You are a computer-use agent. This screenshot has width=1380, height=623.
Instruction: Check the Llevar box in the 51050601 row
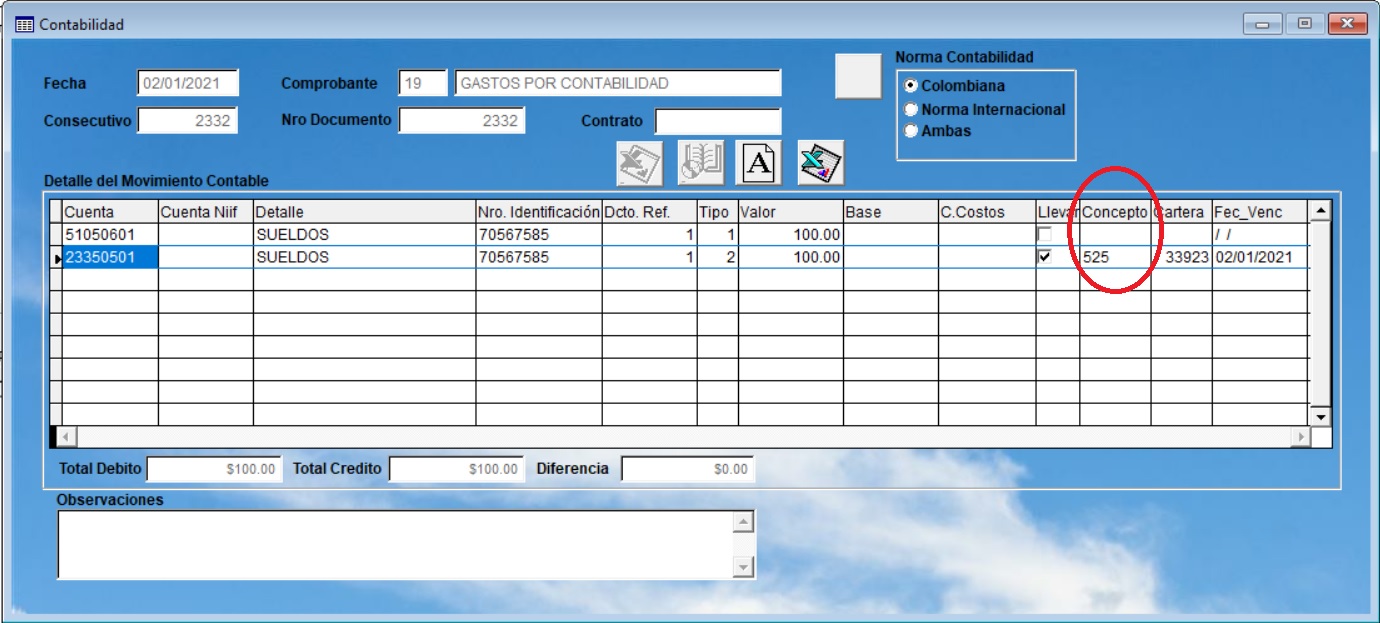point(1045,234)
